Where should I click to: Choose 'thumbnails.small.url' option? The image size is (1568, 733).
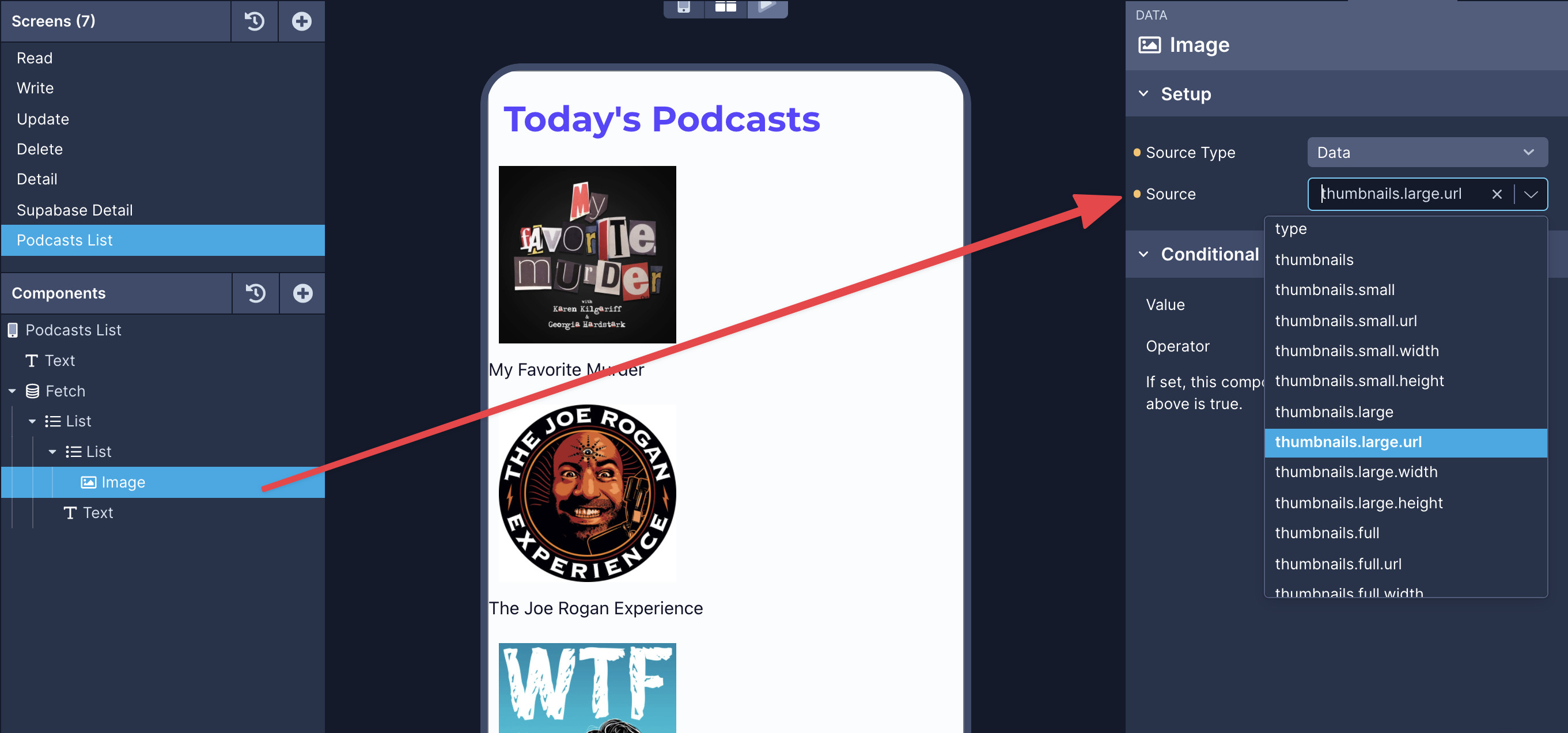point(1406,321)
